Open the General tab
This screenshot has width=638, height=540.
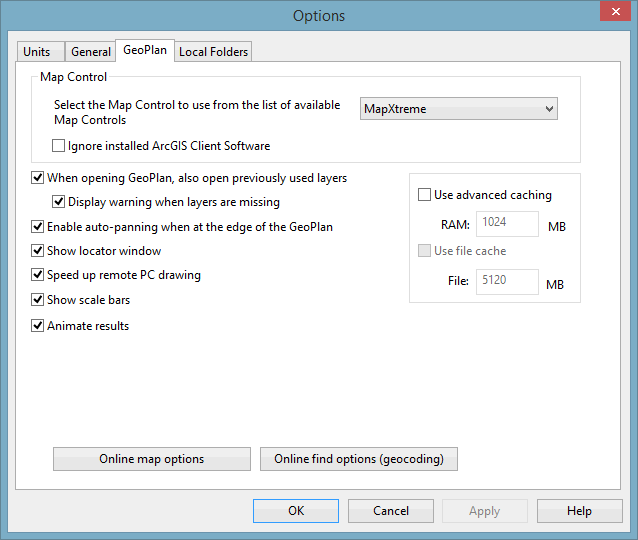91,52
